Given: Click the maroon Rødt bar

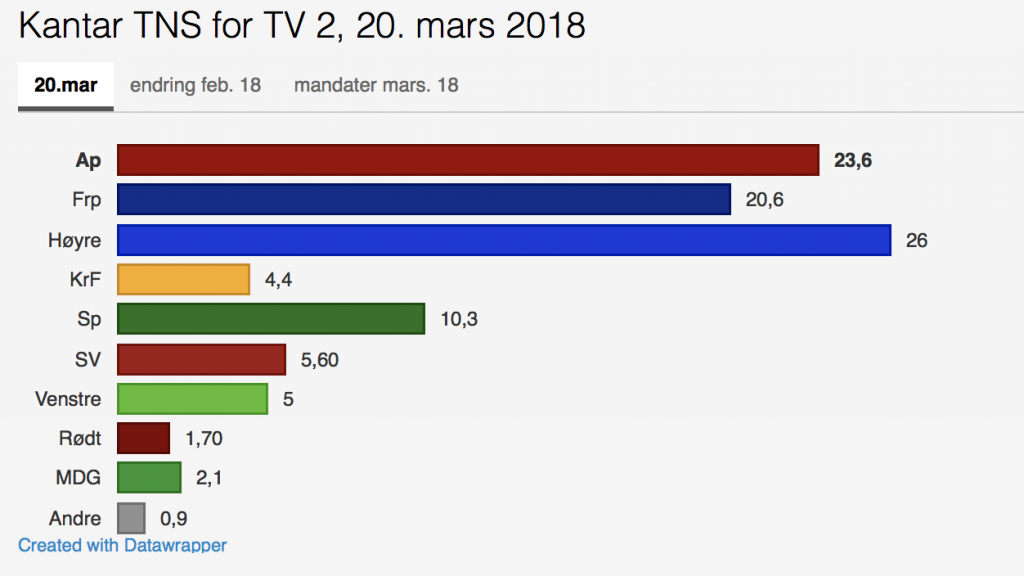Looking at the screenshot, I should coord(143,438).
